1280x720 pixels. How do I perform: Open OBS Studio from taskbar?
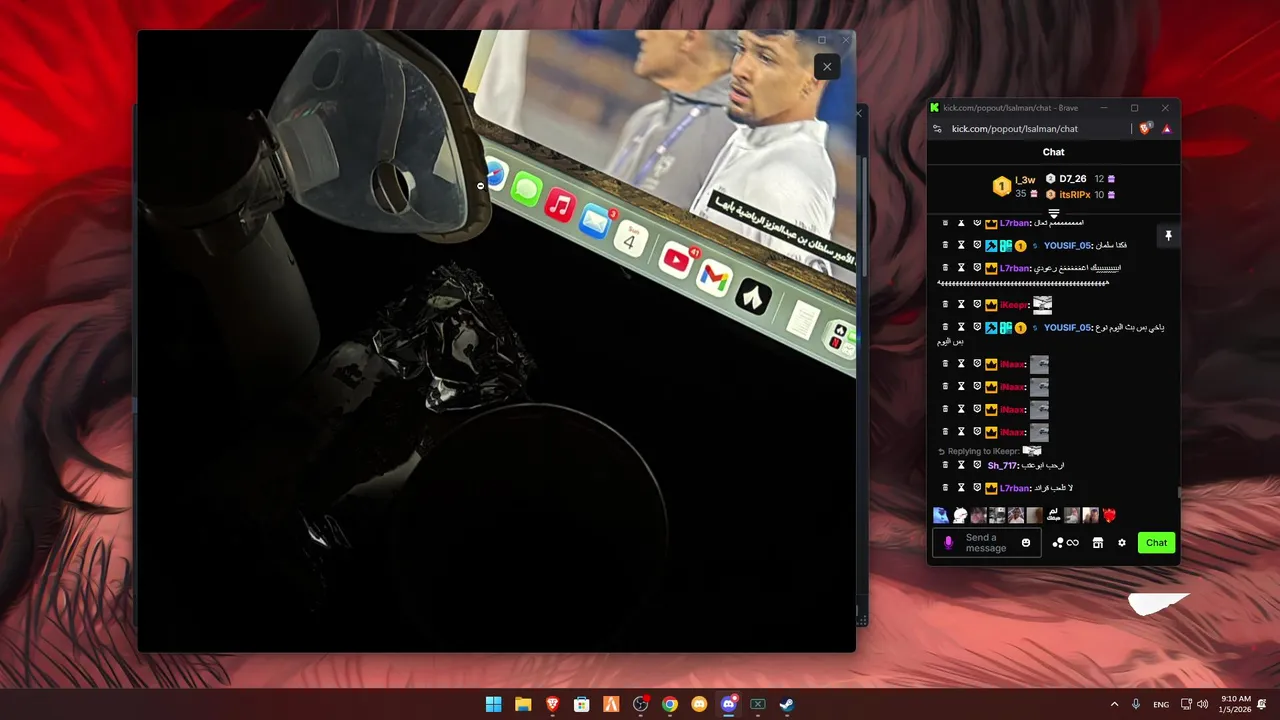click(x=641, y=704)
